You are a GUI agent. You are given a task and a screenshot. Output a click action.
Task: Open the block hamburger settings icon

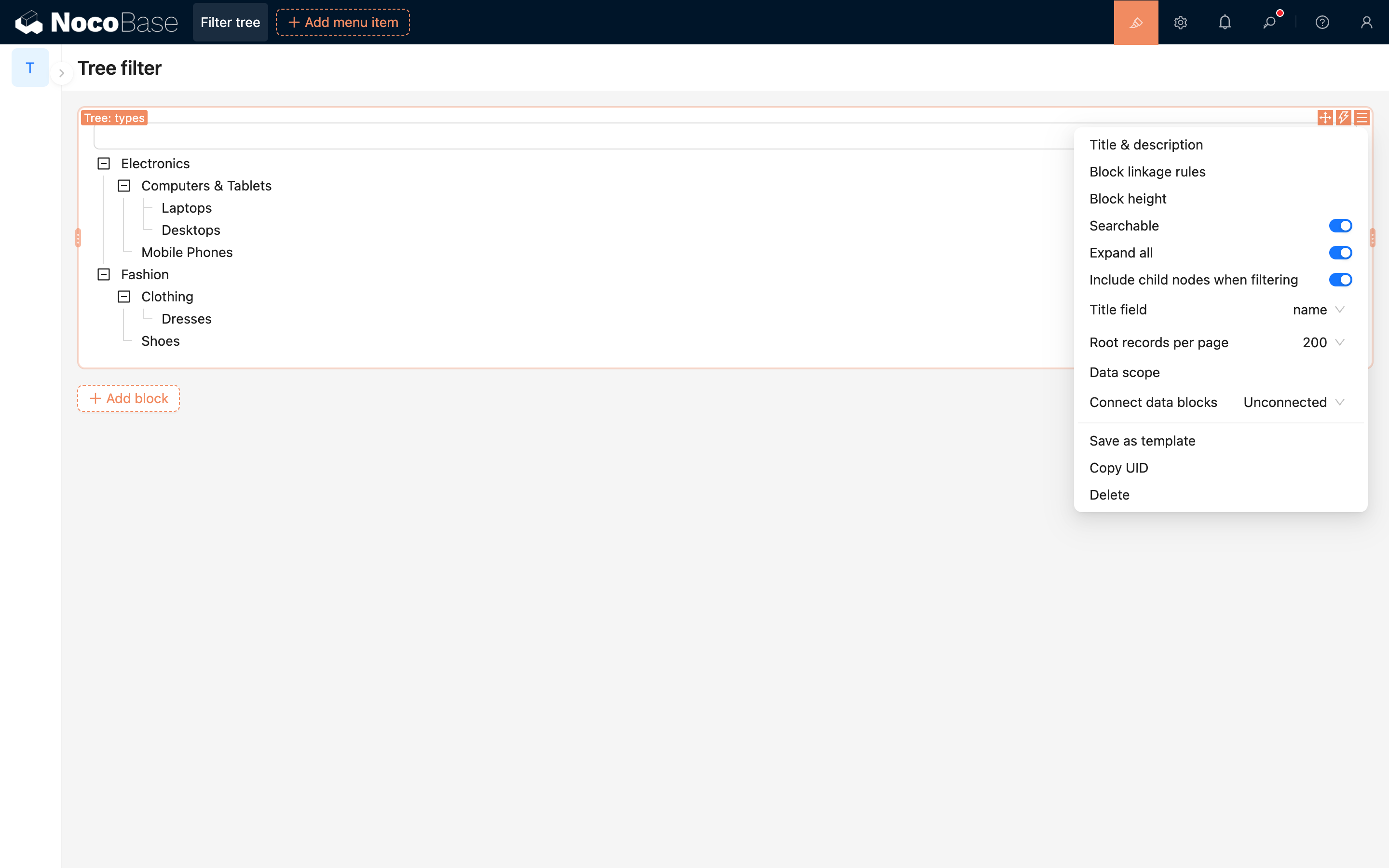pyautogui.click(x=1362, y=118)
